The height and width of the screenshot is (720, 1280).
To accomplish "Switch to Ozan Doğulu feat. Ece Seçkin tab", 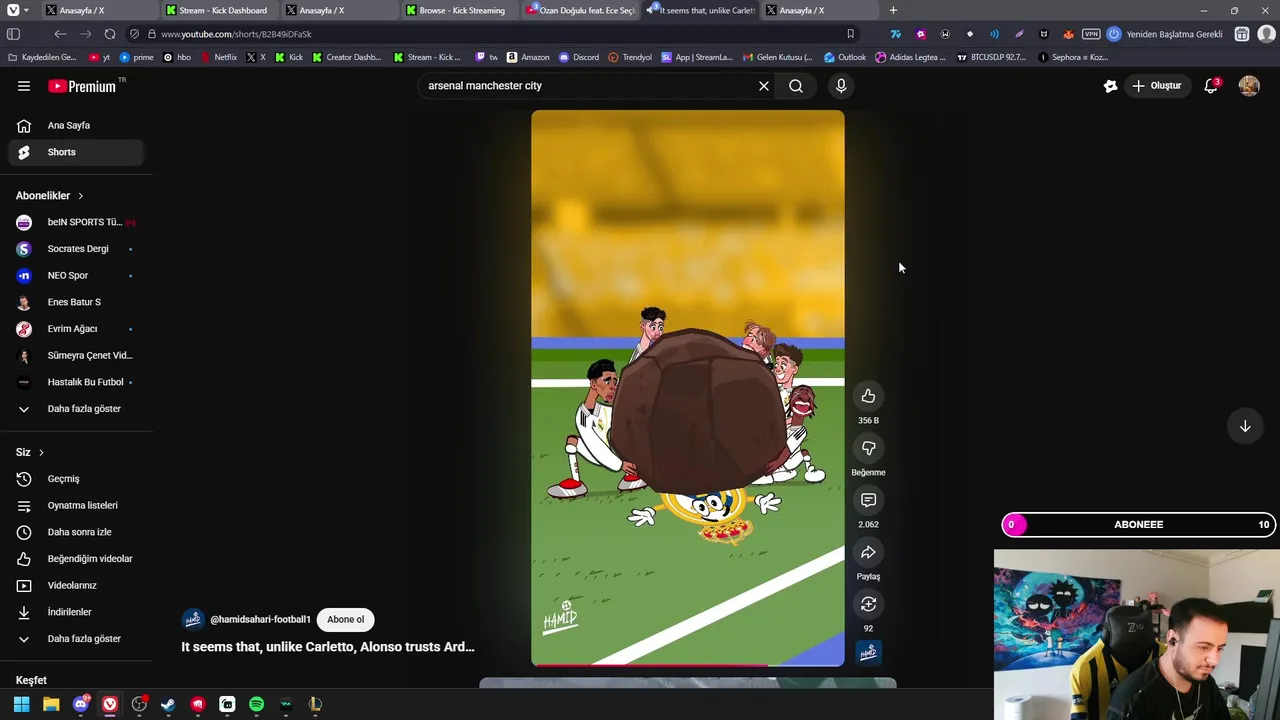I will tap(580, 10).
